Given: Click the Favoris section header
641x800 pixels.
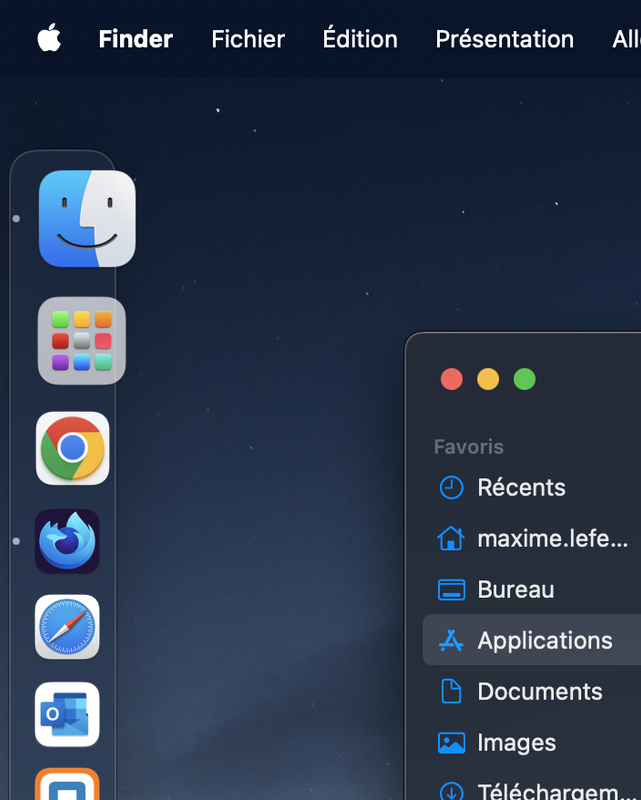Looking at the screenshot, I should point(469,446).
